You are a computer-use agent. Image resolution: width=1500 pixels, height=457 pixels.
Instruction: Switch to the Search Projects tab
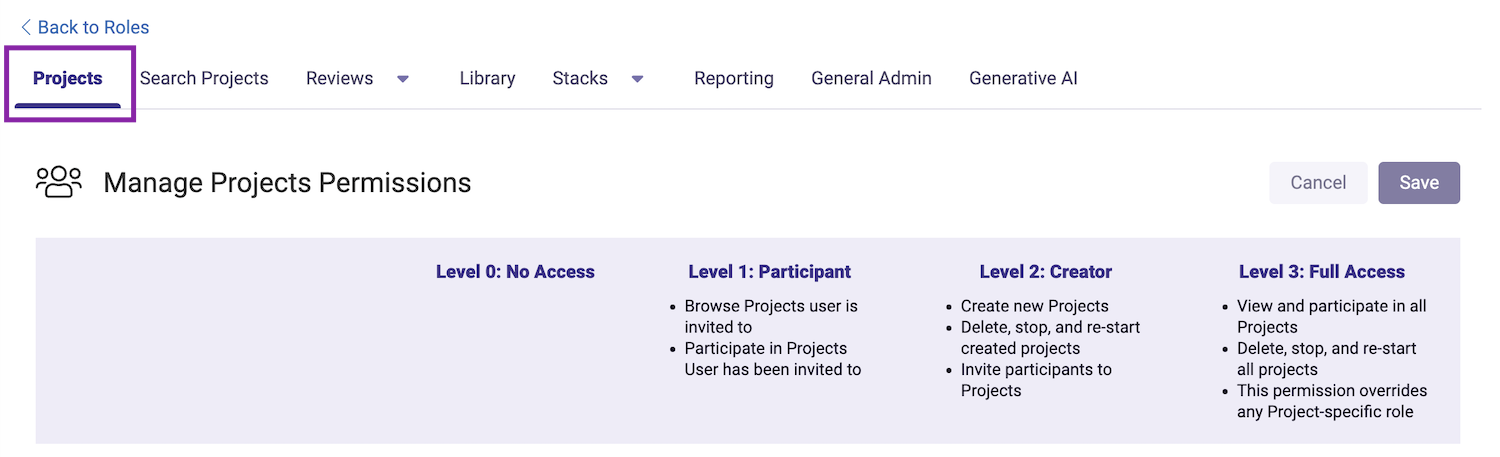click(204, 78)
